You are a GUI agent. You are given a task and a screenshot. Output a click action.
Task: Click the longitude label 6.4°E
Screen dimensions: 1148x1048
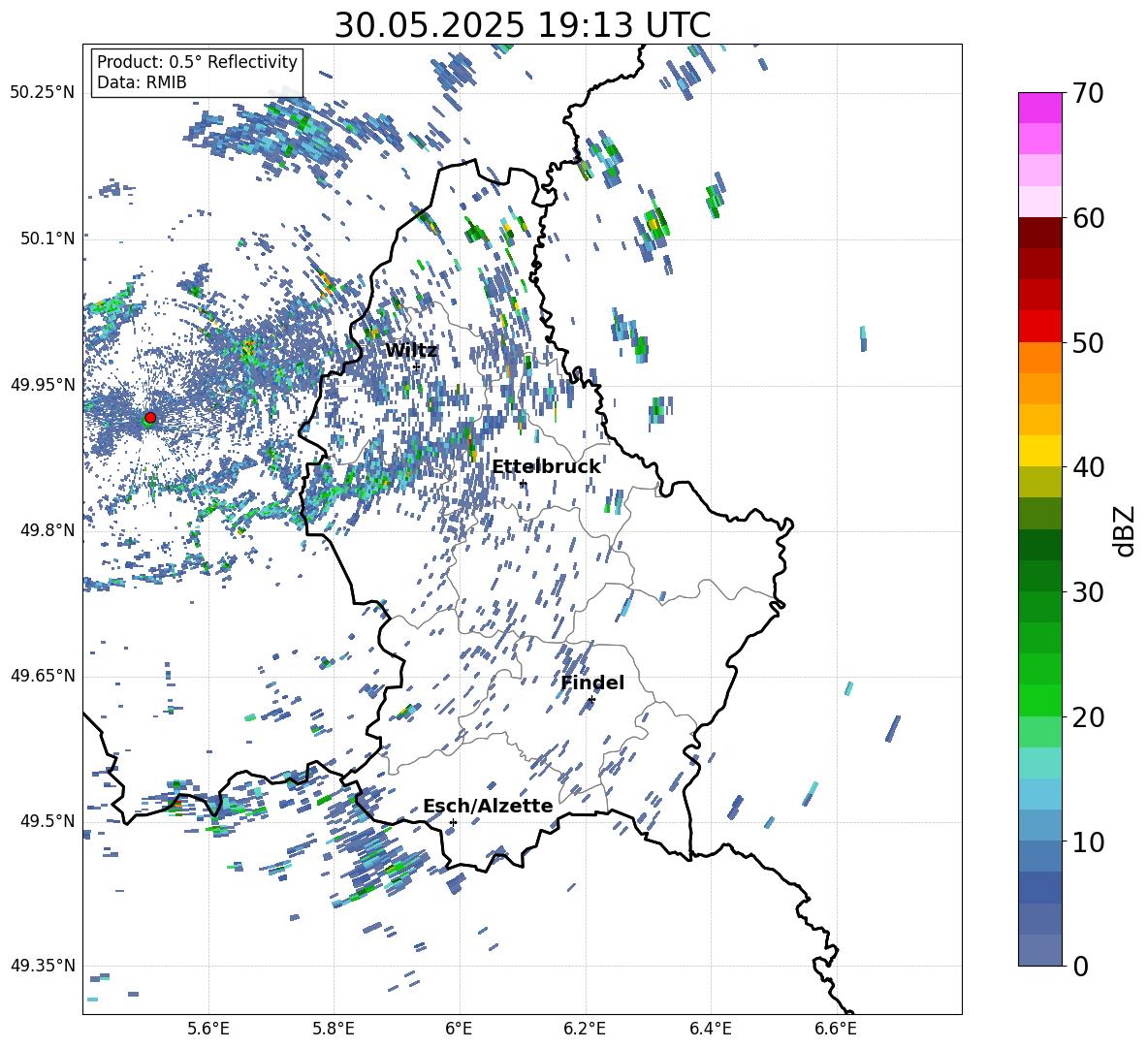coord(710,1029)
